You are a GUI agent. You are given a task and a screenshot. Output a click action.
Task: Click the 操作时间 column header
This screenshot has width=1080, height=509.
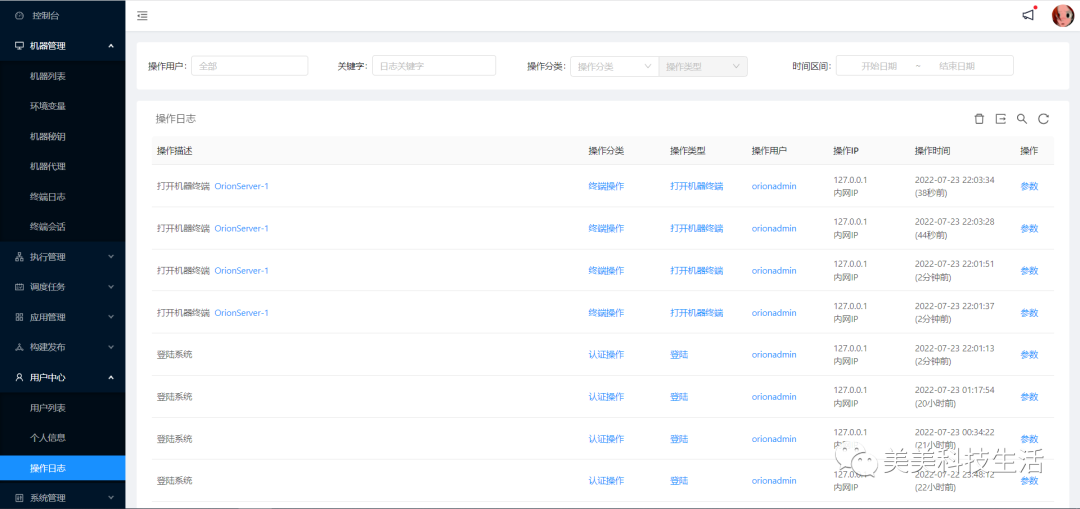[x=933, y=151]
